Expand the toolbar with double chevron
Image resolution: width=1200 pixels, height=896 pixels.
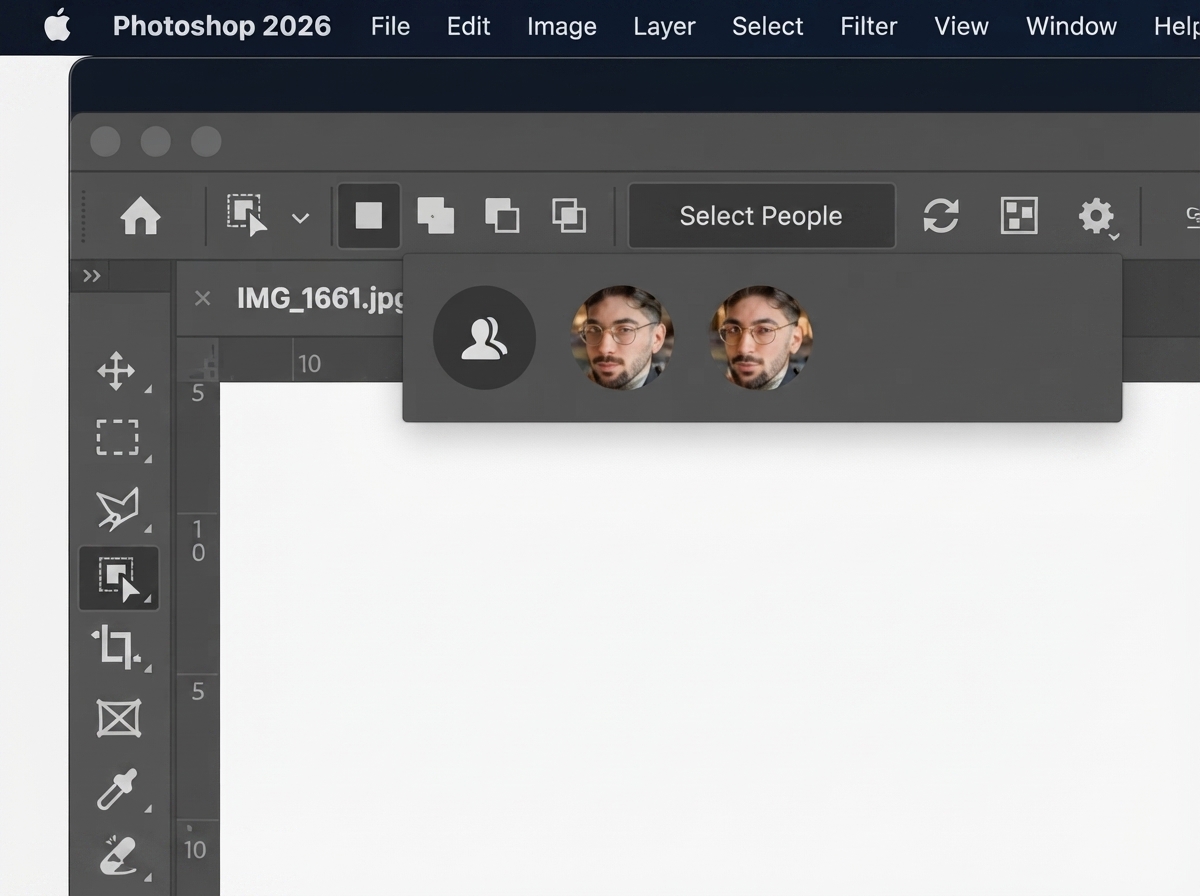92,276
